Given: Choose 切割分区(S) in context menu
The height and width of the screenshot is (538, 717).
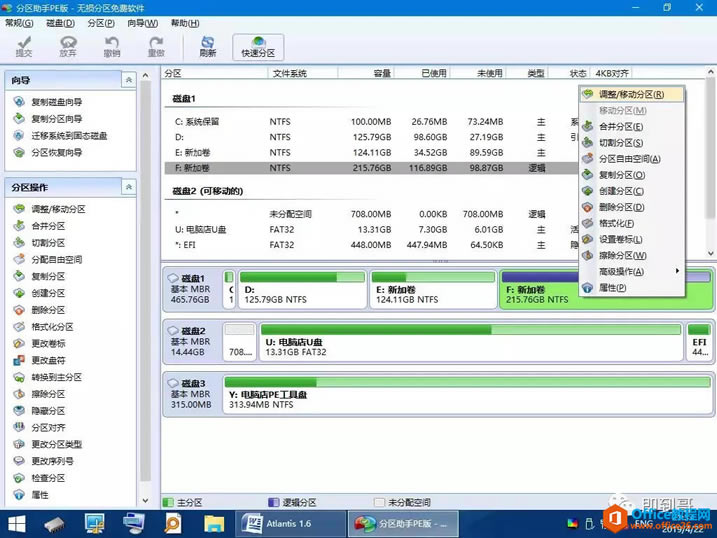Looking at the screenshot, I should [632, 143].
